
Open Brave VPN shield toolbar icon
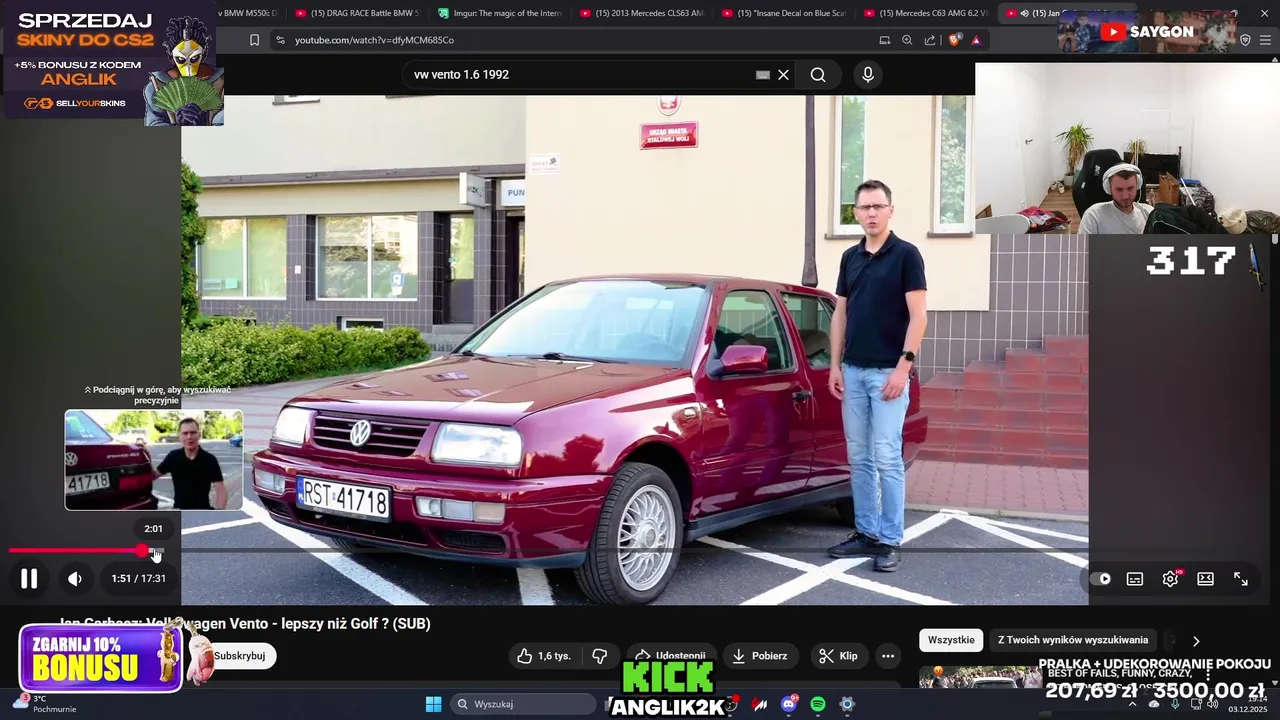1245,40
